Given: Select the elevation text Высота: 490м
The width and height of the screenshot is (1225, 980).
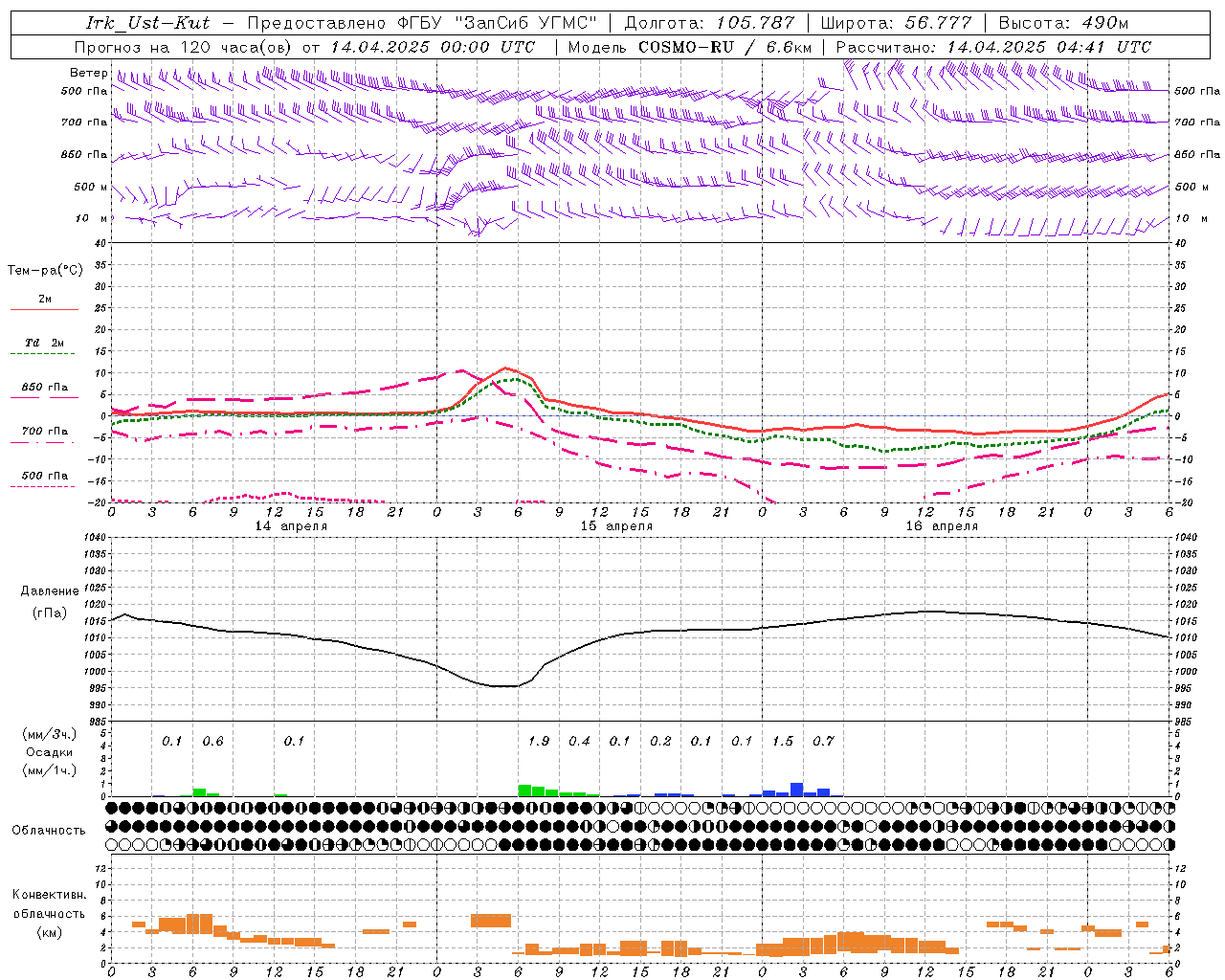Looking at the screenshot, I should click(x=1063, y=23).
